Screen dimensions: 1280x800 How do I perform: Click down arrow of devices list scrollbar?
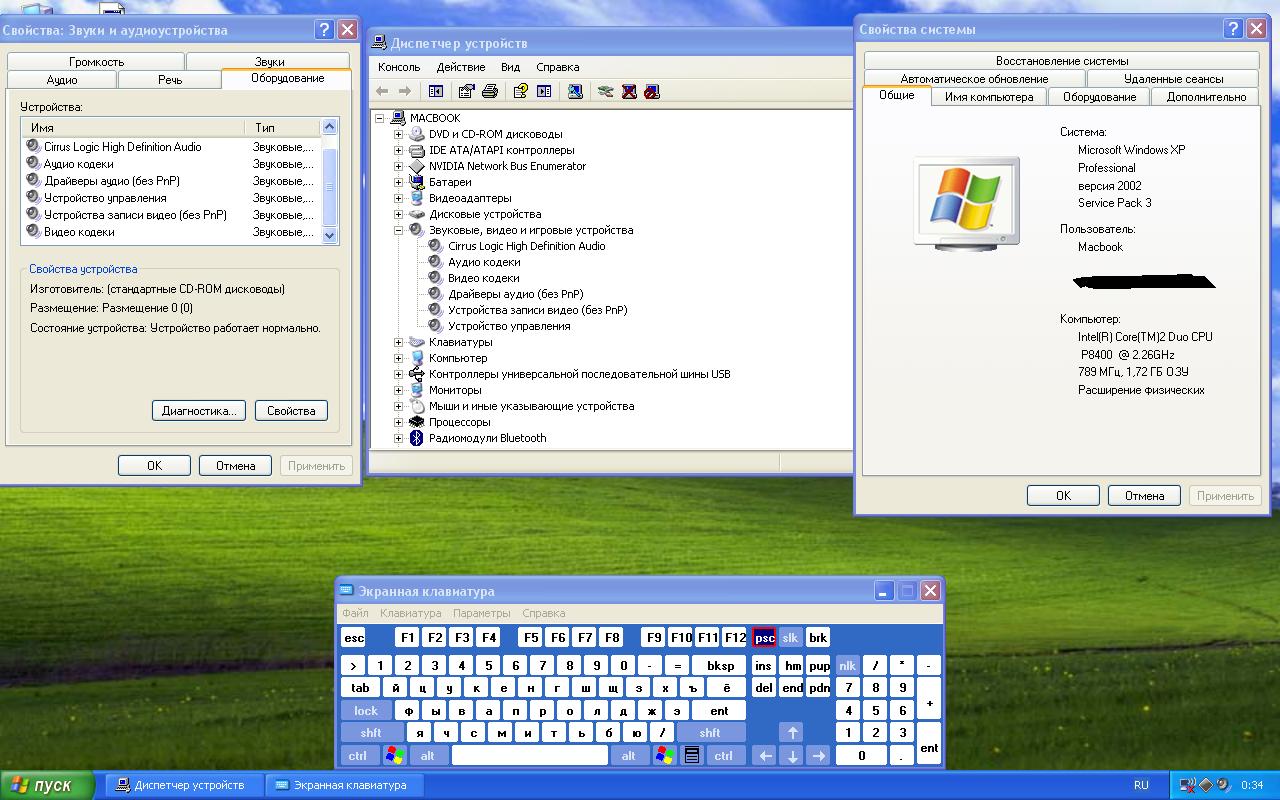330,235
